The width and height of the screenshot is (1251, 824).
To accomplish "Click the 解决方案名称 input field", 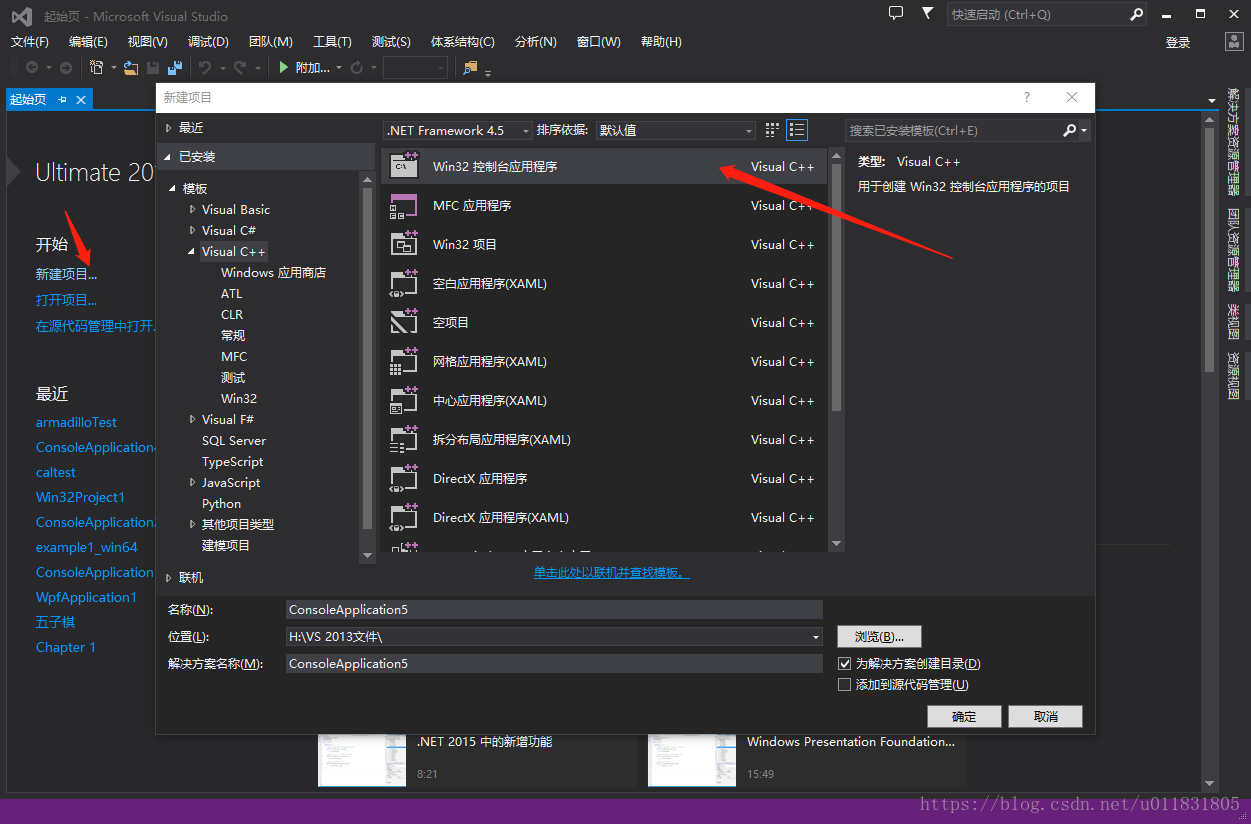I will coord(554,664).
